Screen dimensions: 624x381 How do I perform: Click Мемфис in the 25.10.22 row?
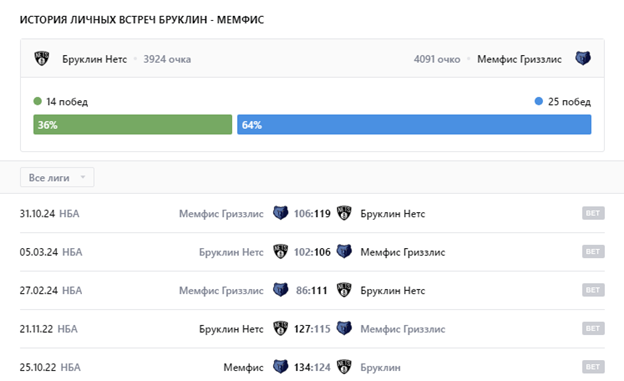[x=243, y=367]
